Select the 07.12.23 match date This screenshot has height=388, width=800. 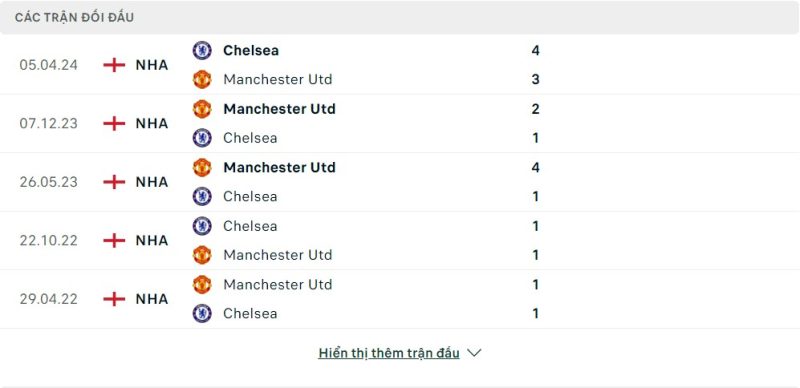(48, 124)
